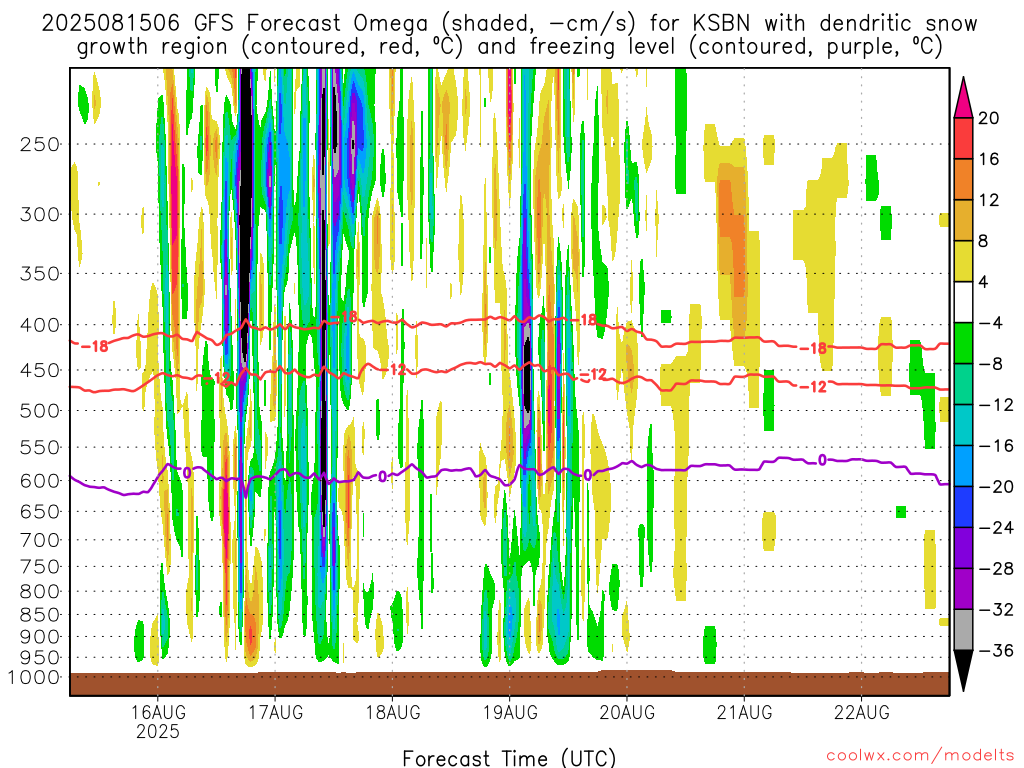Click the 16AUG date tick label
The width and height of the screenshot is (1024, 768).
[x=158, y=712]
